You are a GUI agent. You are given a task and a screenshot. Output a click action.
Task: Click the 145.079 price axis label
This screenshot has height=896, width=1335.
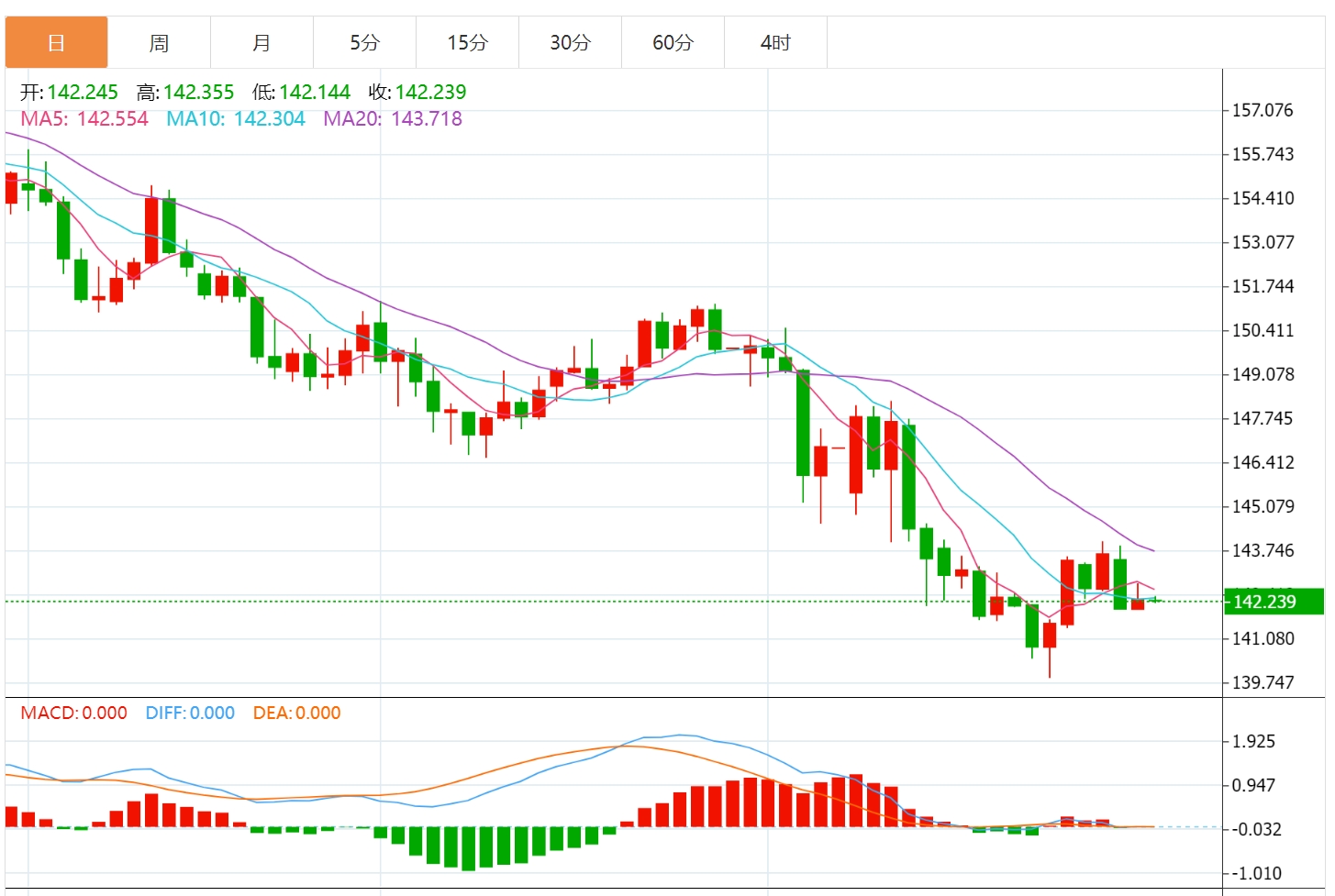pos(1263,506)
